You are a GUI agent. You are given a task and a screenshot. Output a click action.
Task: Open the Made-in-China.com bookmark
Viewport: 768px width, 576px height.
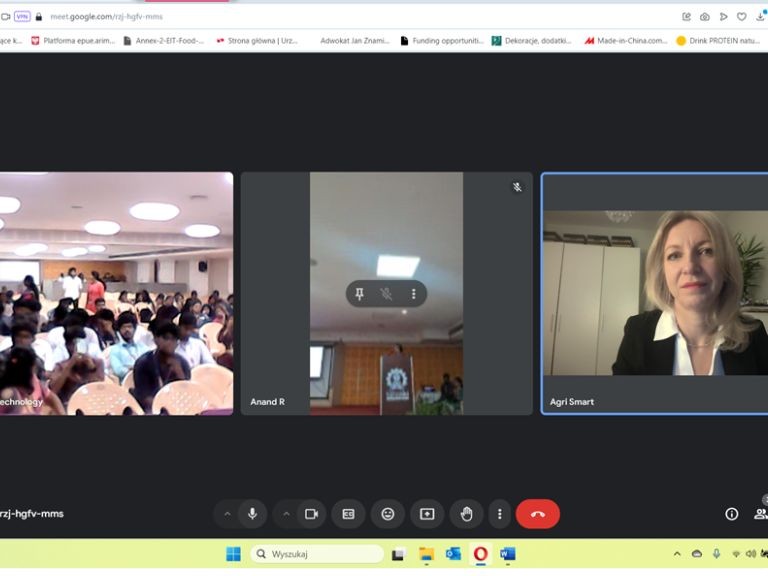click(625, 41)
